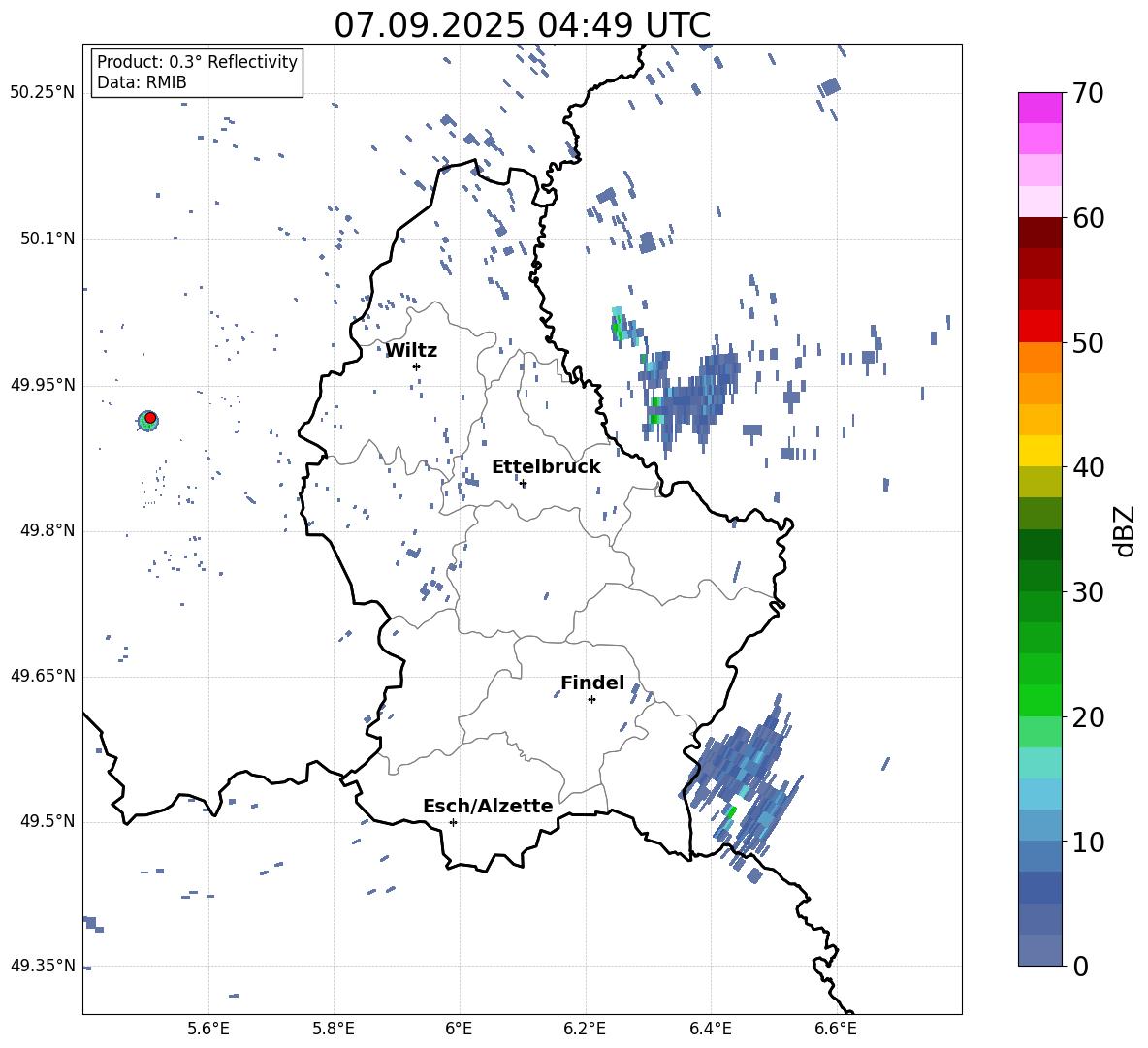Image resolution: width=1148 pixels, height=1048 pixels.
Task: Click the 6.6°E longitude label
Action: point(836,1029)
